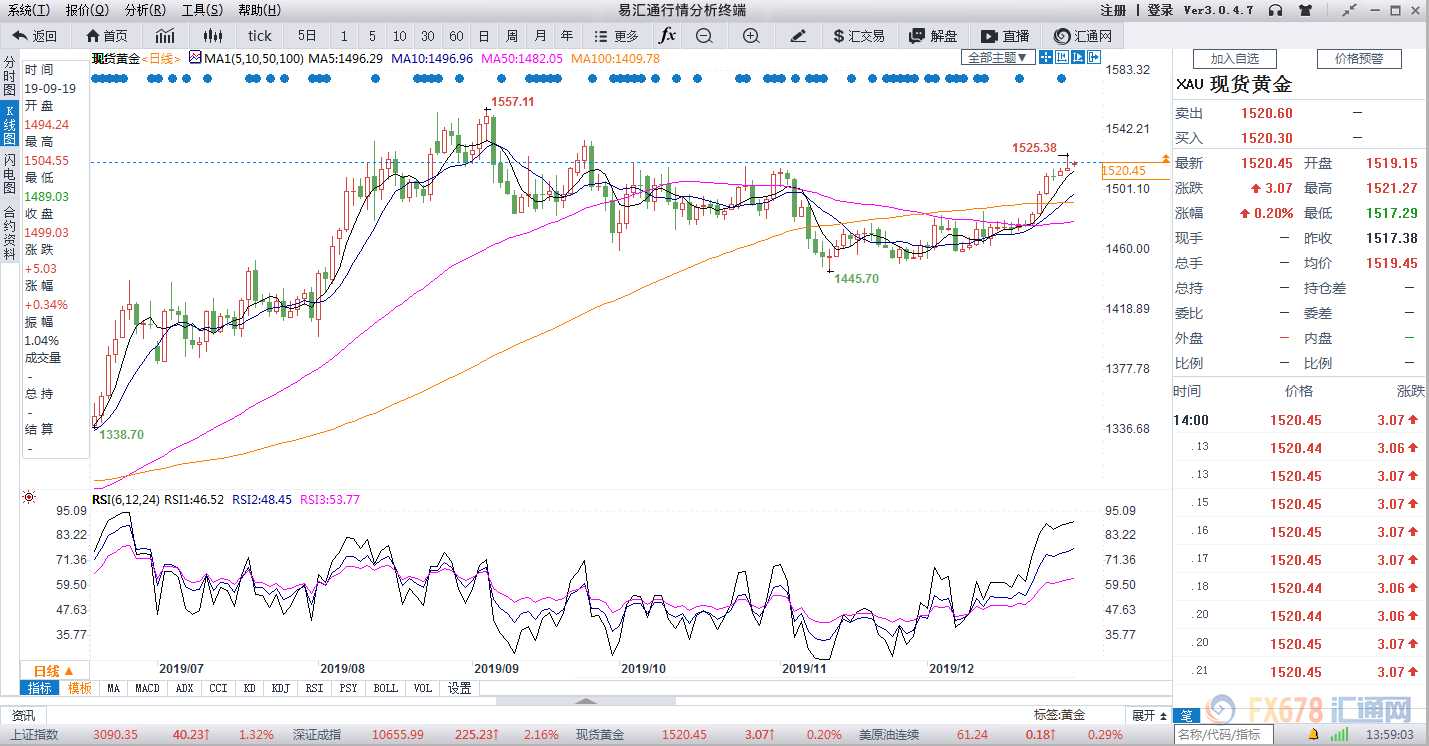Switch to the 分时图 side tab

[9, 76]
